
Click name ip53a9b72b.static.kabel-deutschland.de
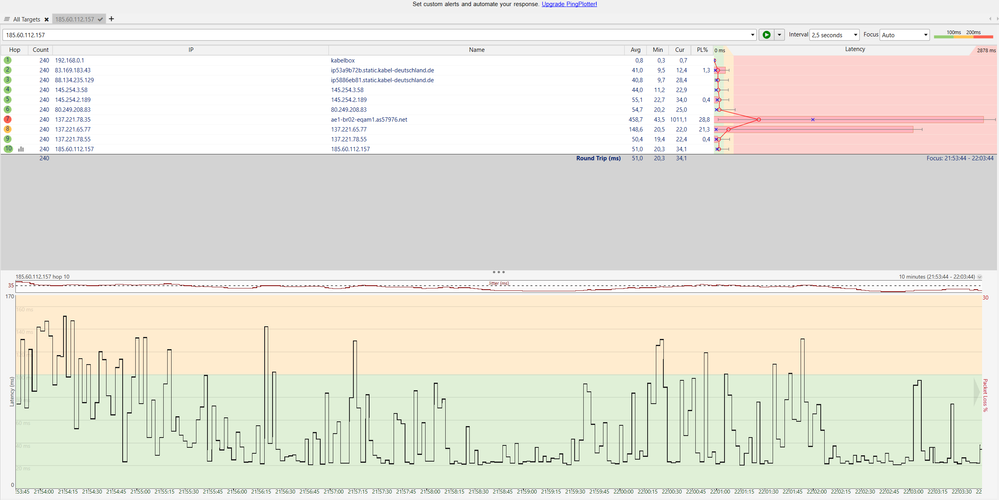coord(382,70)
